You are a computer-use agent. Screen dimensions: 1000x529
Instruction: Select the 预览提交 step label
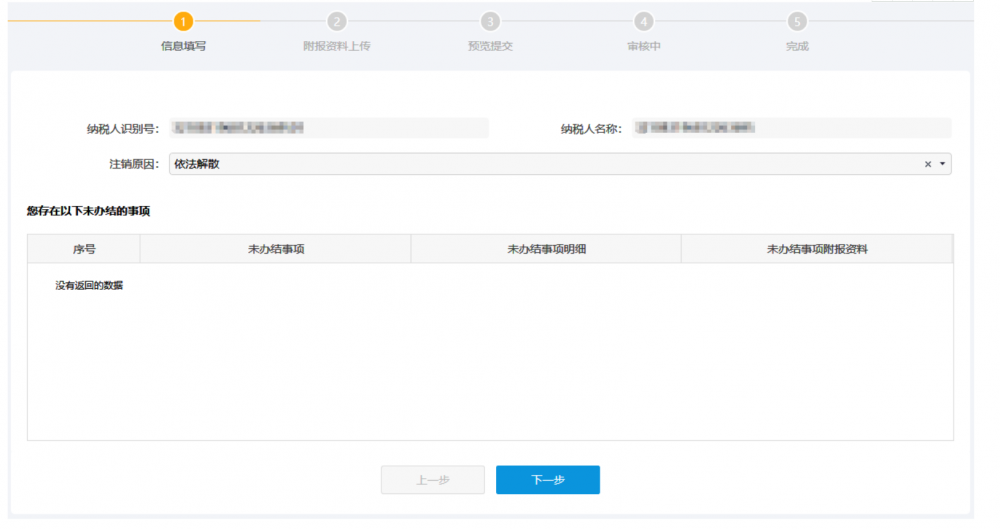point(490,47)
